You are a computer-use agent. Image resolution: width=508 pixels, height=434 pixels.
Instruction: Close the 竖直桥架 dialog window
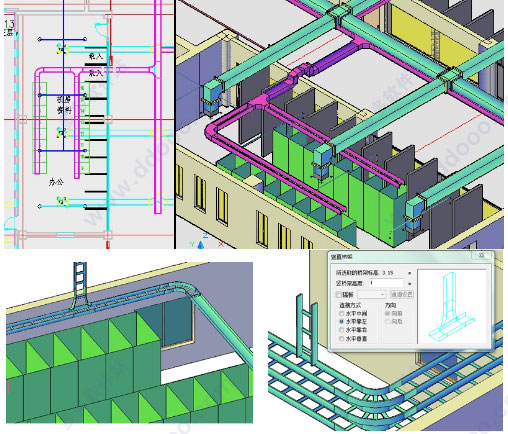tap(481, 255)
